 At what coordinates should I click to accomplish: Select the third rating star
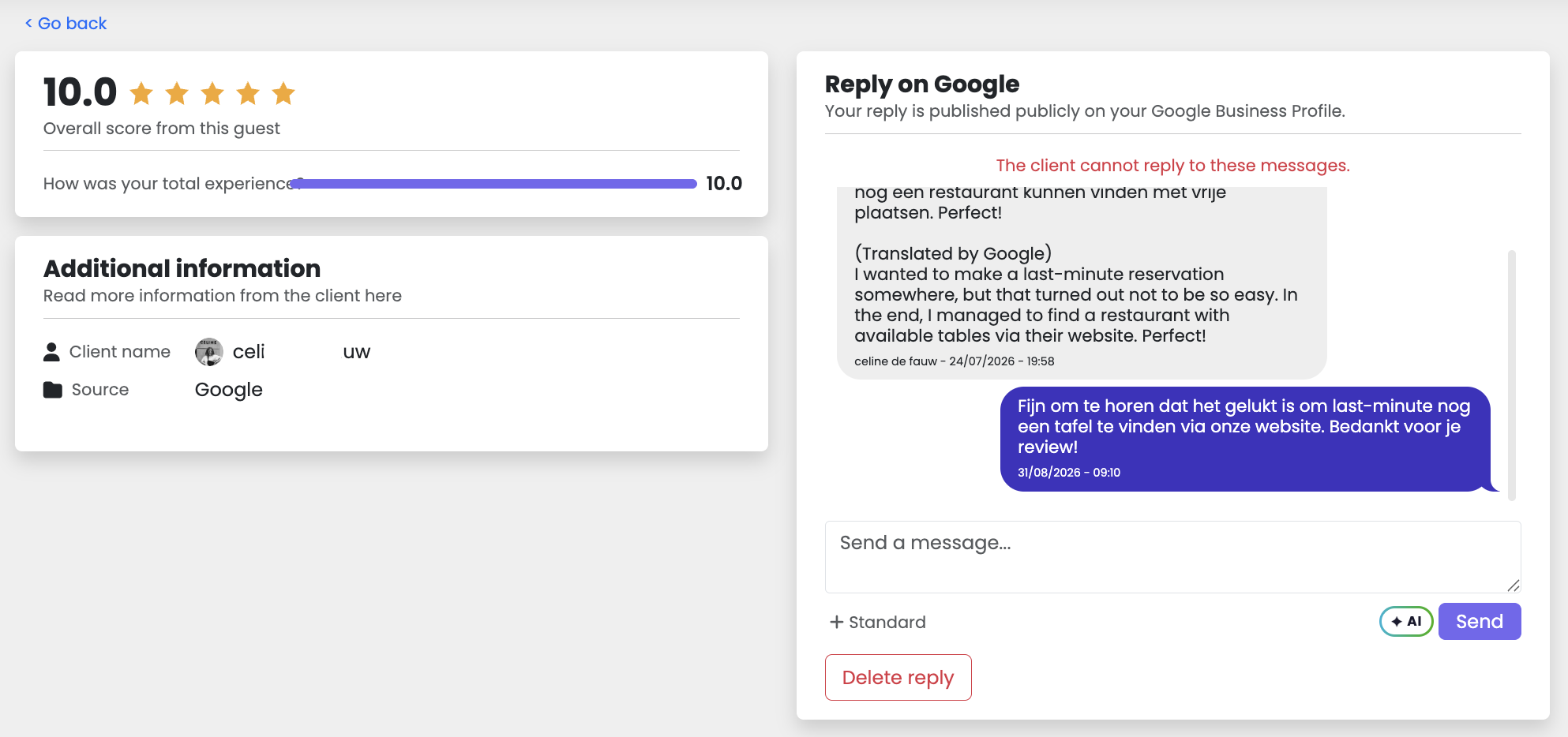[212, 93]
